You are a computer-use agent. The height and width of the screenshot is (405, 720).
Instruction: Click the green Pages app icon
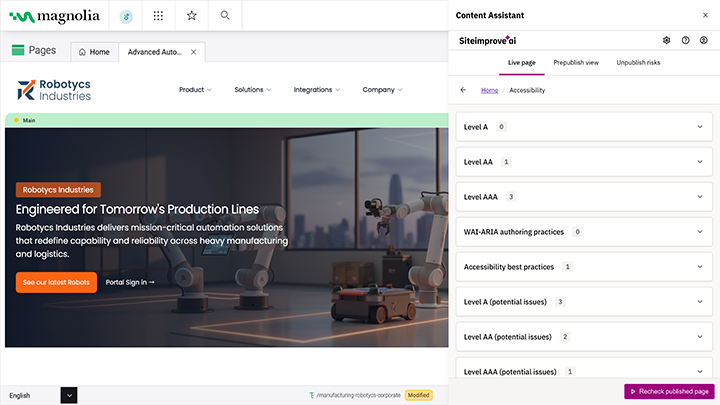18,50
